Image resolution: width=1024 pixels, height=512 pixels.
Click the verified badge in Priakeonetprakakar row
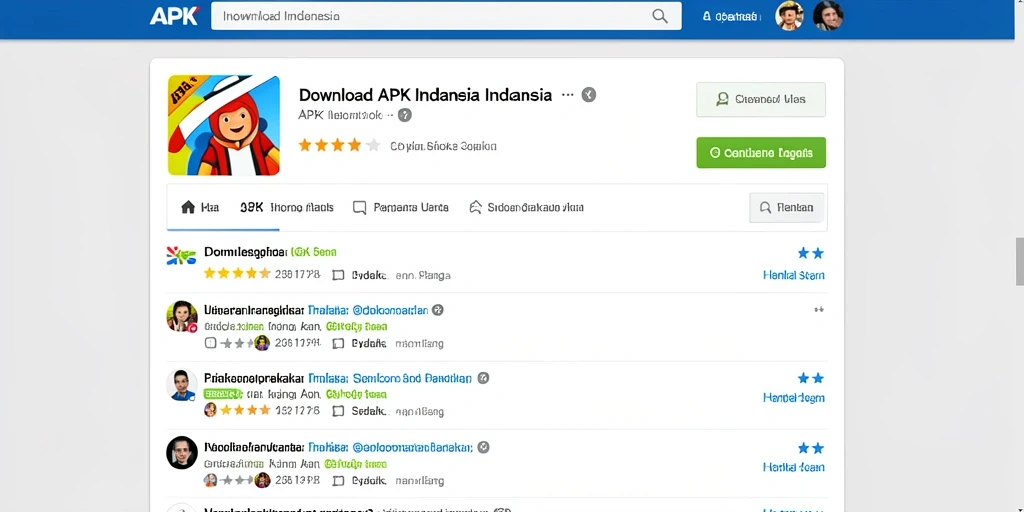pos(483,378)
